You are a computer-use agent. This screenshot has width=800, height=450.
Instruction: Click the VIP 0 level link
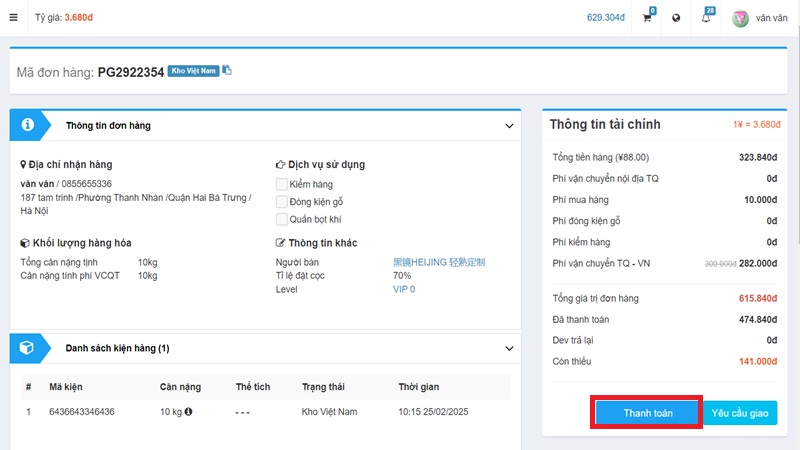coord(404,289)
